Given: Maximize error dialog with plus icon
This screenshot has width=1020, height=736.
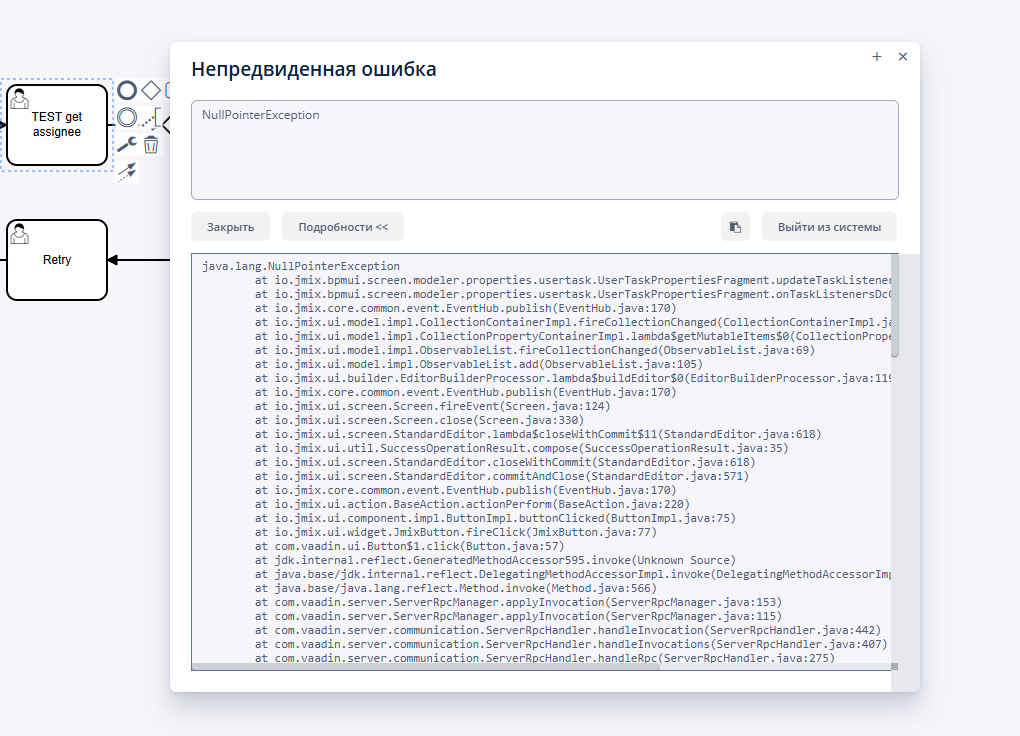Looking at the screenshot, I should [x=877, y=57].
